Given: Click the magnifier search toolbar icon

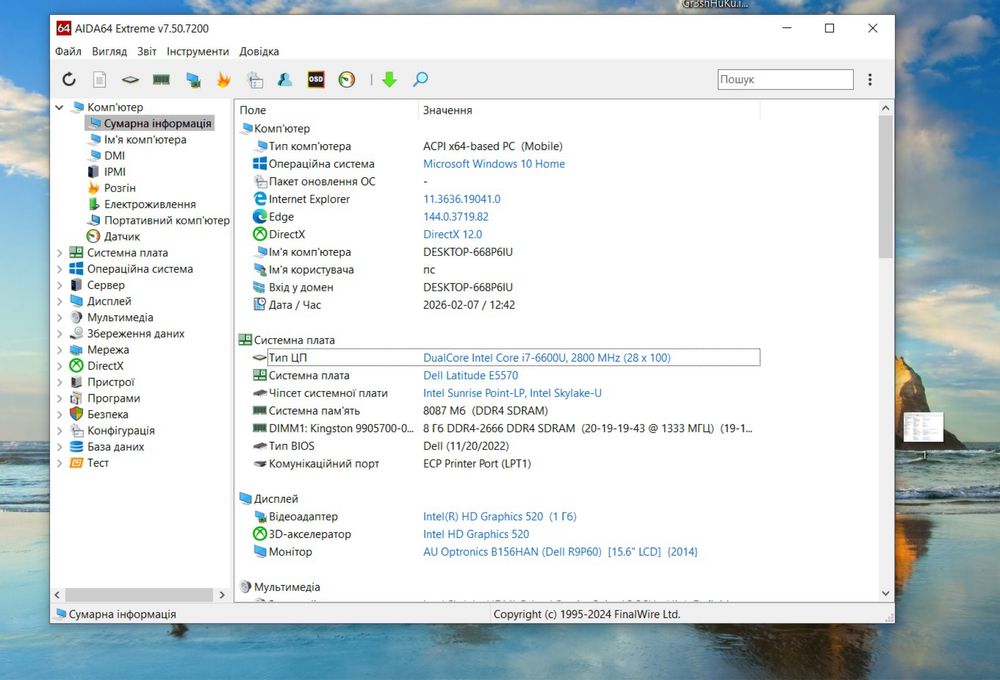Looking at the screenshot, I should (420, 79).
